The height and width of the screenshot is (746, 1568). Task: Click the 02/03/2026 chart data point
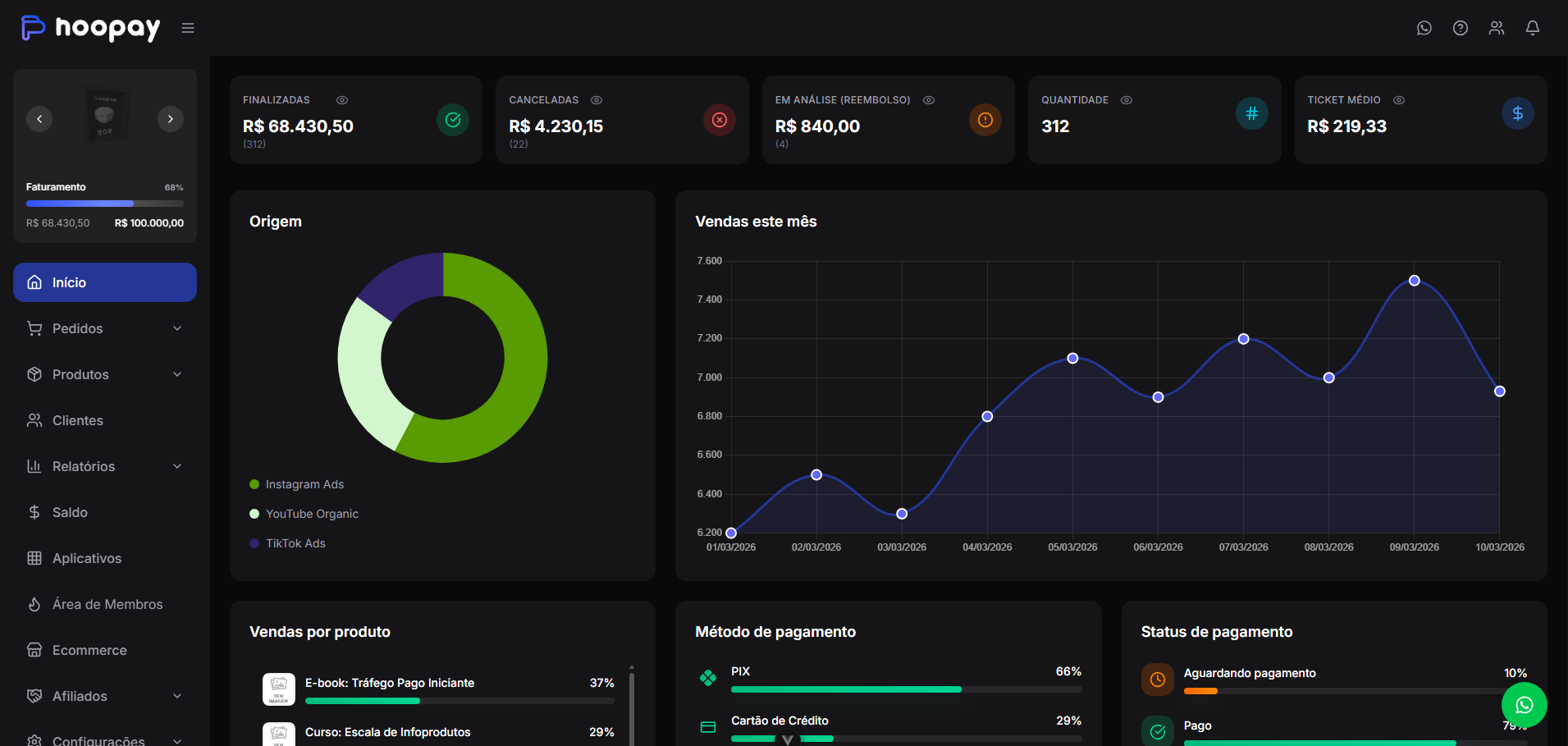(x=816, y=475)
